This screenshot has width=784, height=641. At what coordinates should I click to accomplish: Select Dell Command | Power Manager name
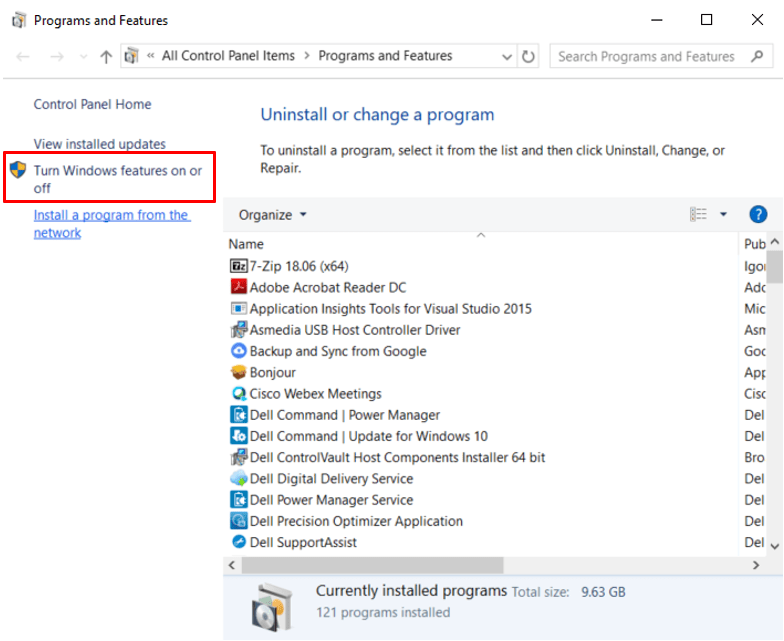344,415
